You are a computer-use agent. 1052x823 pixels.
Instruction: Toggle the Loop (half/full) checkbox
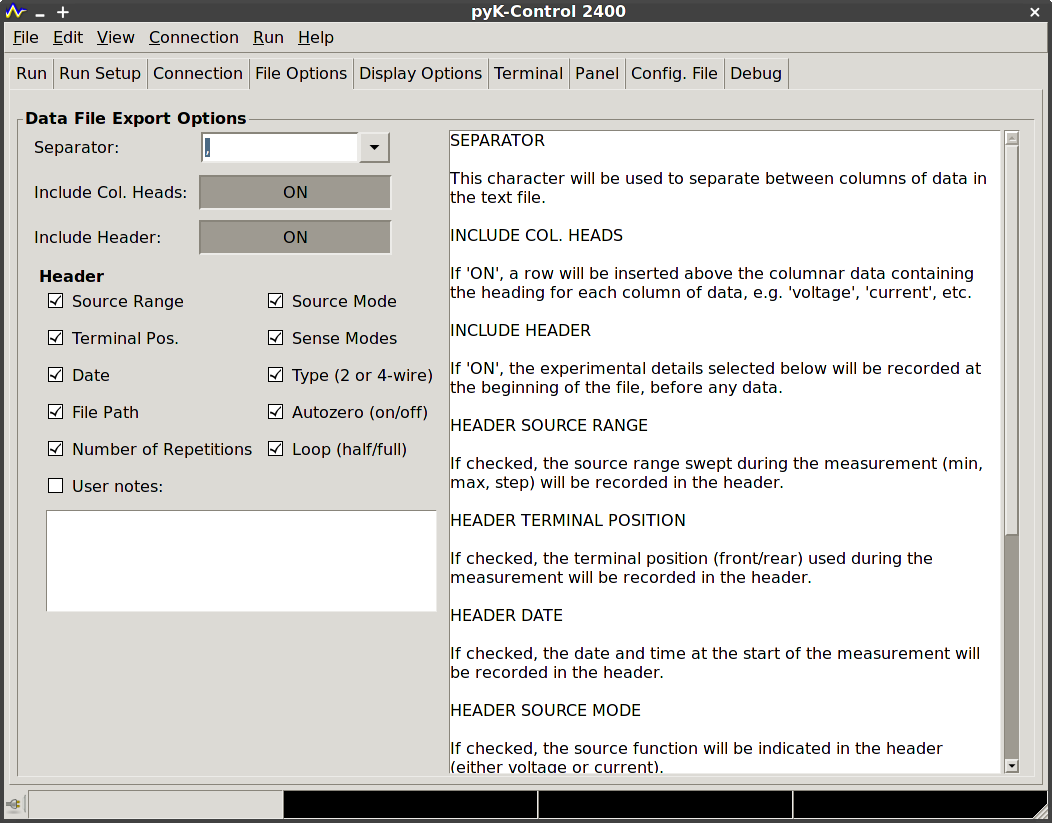(x=275, y=449)
